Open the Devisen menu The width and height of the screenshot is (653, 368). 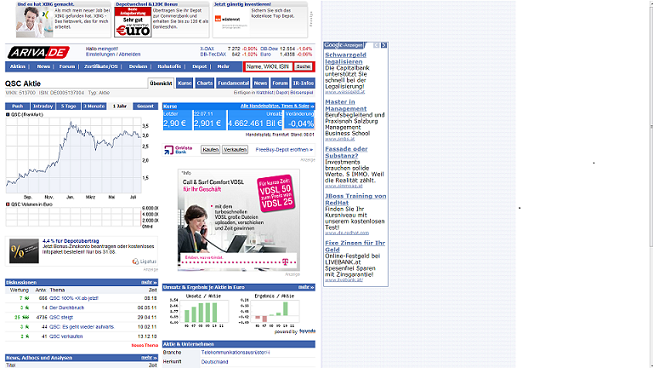[138, 67]
